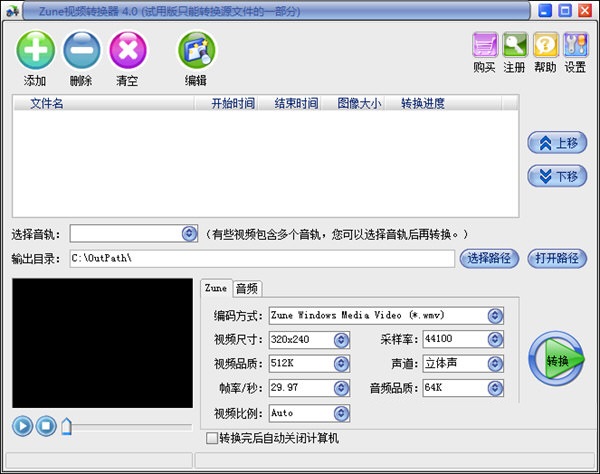The width and height of the screenshot is (600, 474).
Task: Click the app icon in title bar
Action: 12,11
